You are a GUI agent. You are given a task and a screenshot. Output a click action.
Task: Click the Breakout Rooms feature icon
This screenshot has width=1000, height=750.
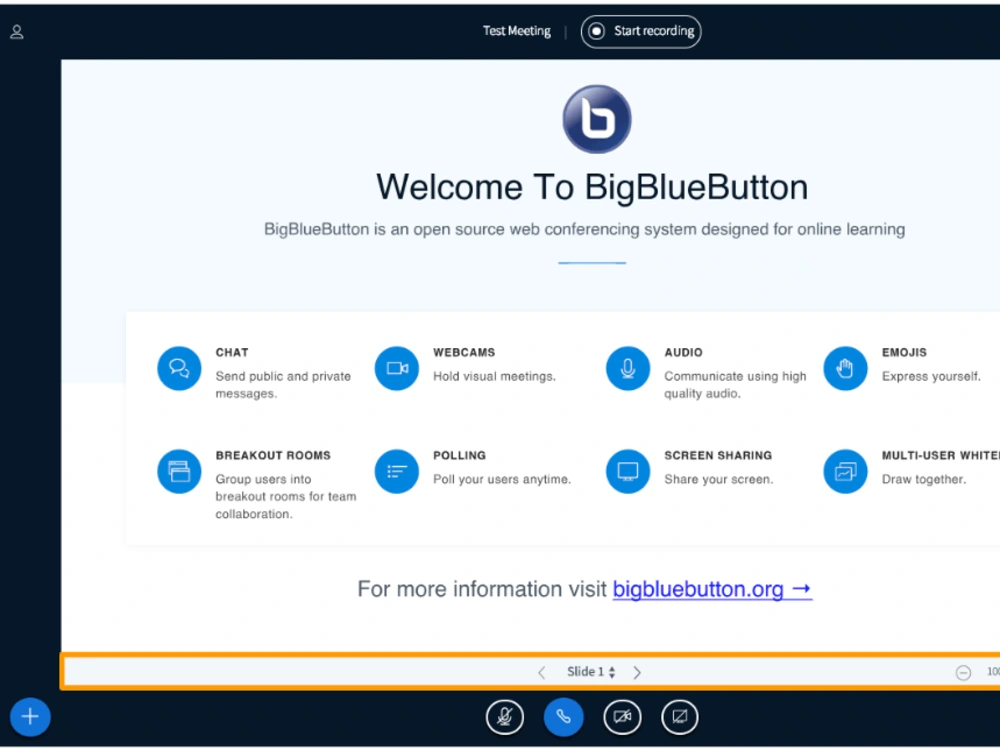click(179, 471)
